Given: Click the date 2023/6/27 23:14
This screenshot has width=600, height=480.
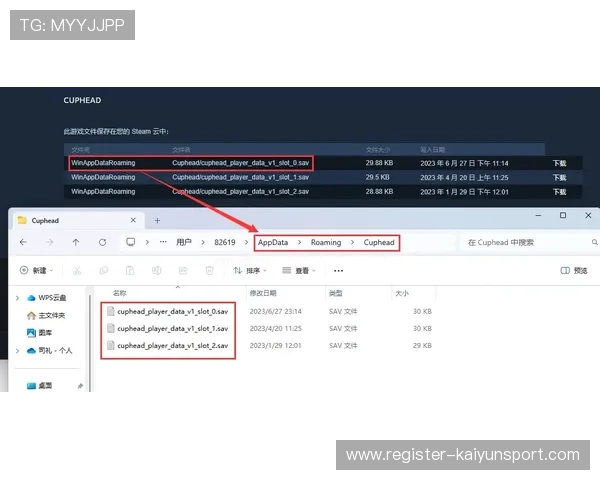Looking at the screenshot, I should coord(276,312).
